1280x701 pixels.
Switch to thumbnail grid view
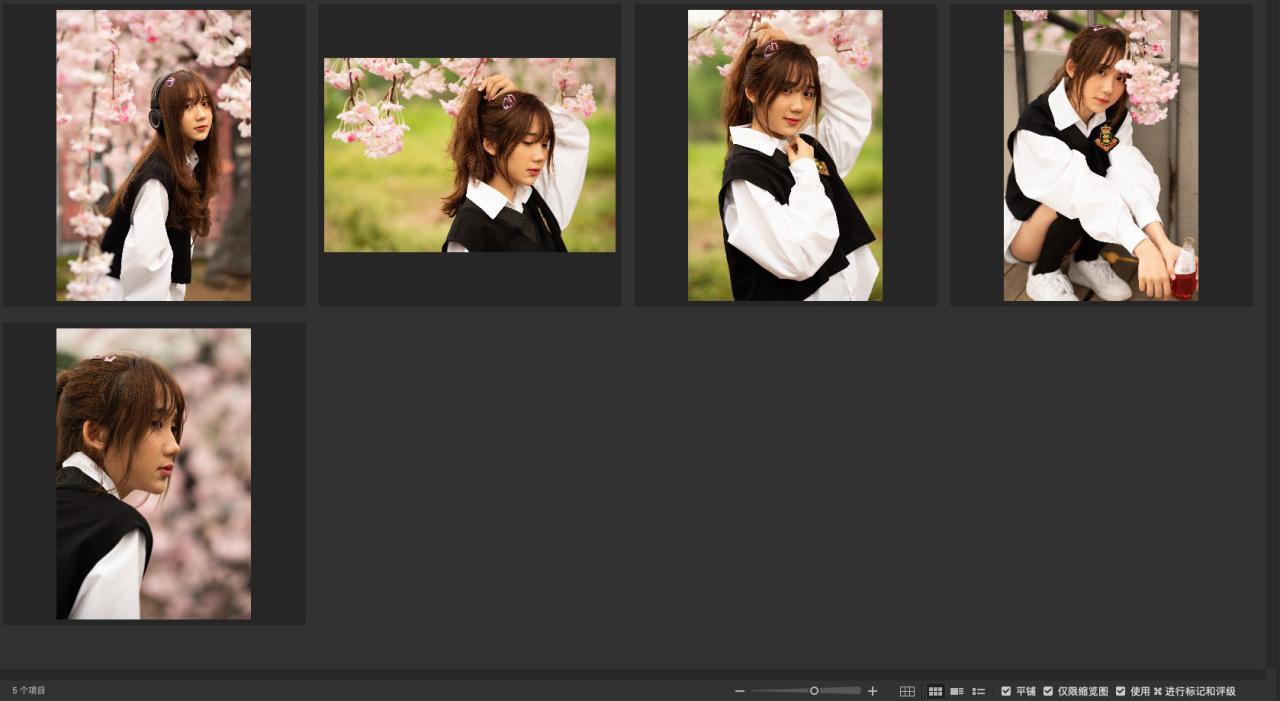click(x=936, y=691)
